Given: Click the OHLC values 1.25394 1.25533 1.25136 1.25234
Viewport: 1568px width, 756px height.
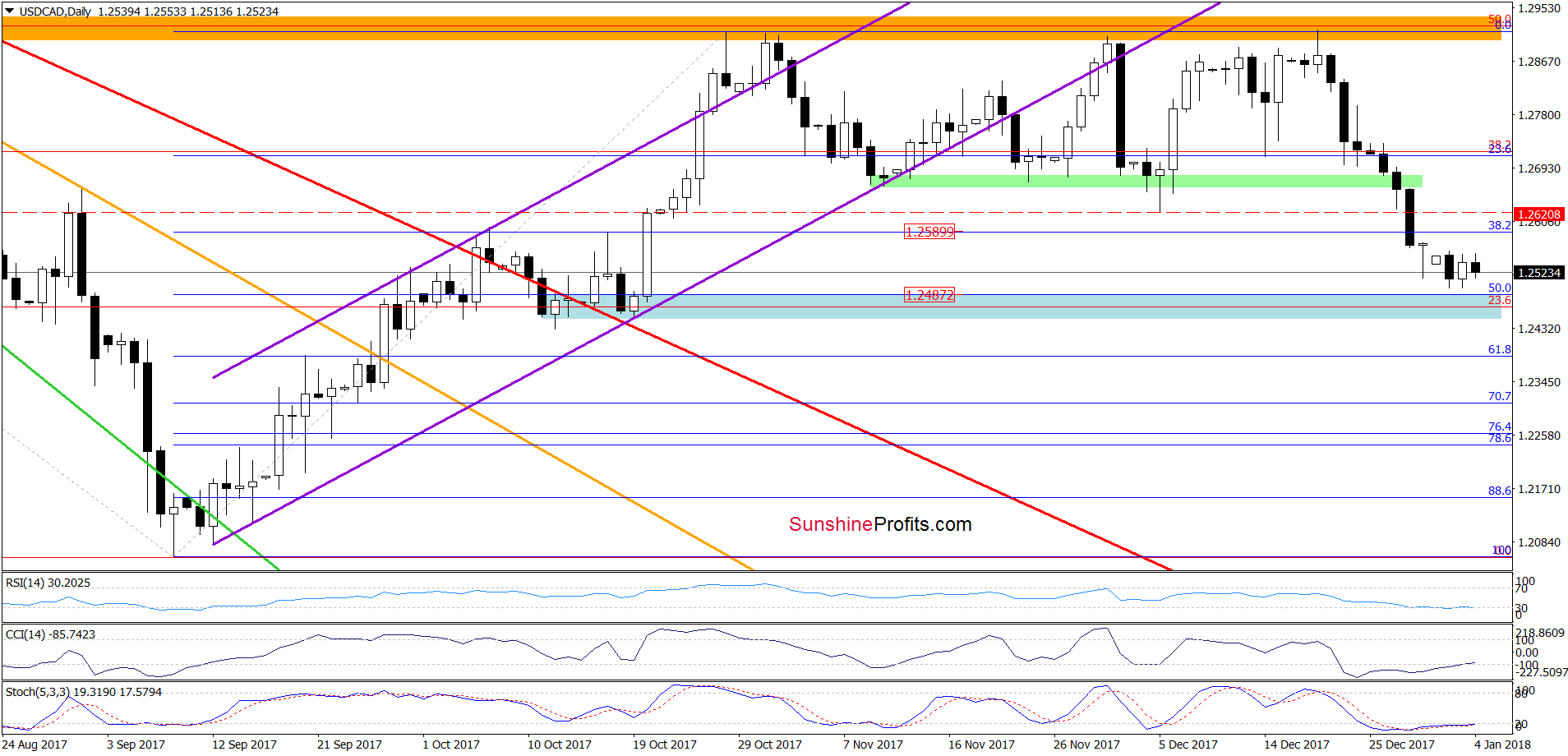Looking at the screenshot, I should point(188,12).
